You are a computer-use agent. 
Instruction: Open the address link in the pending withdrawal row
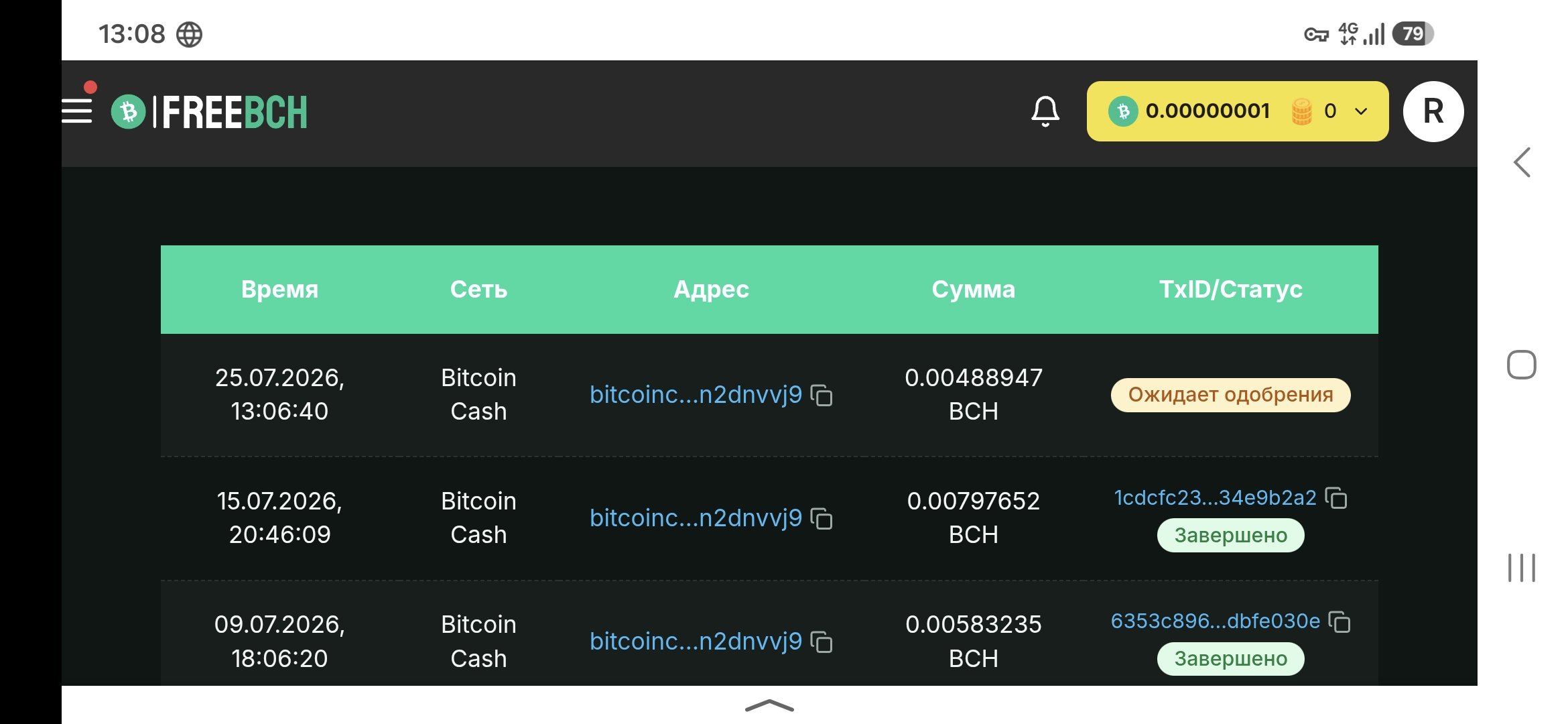(x=696, y=395)
